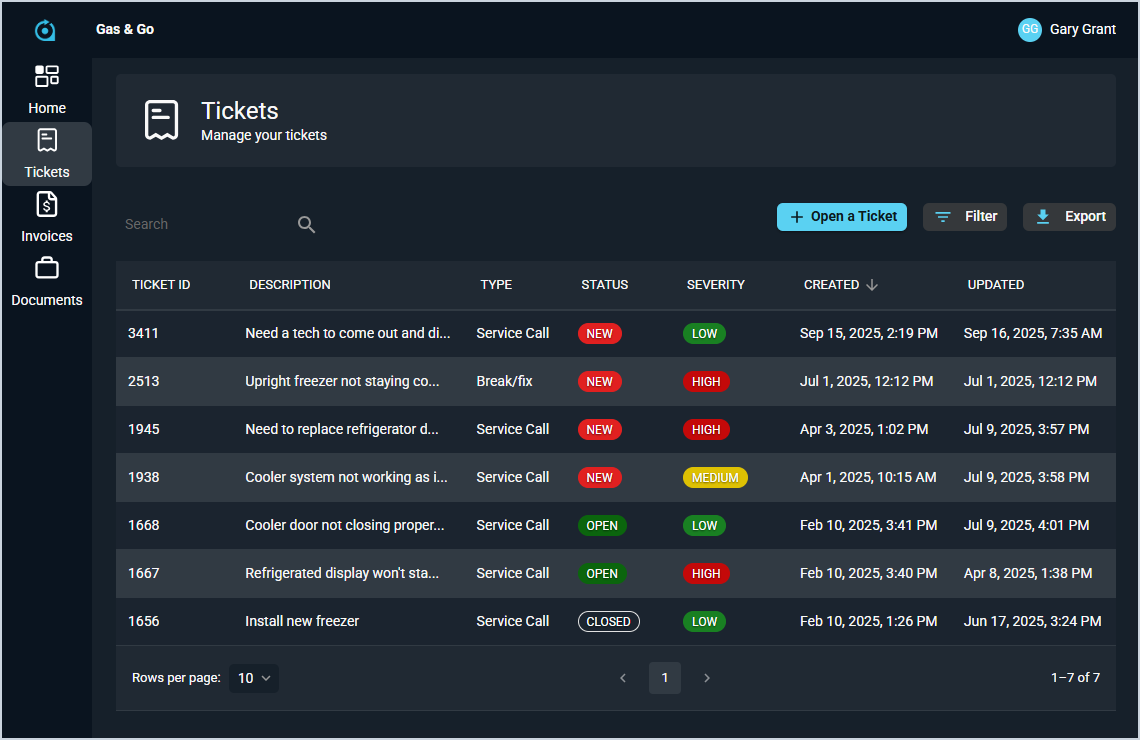This screenshot has width=1140, height=740.
Task: Click the yellow MEDIUM severity badge
Action: tap(715, 478)
